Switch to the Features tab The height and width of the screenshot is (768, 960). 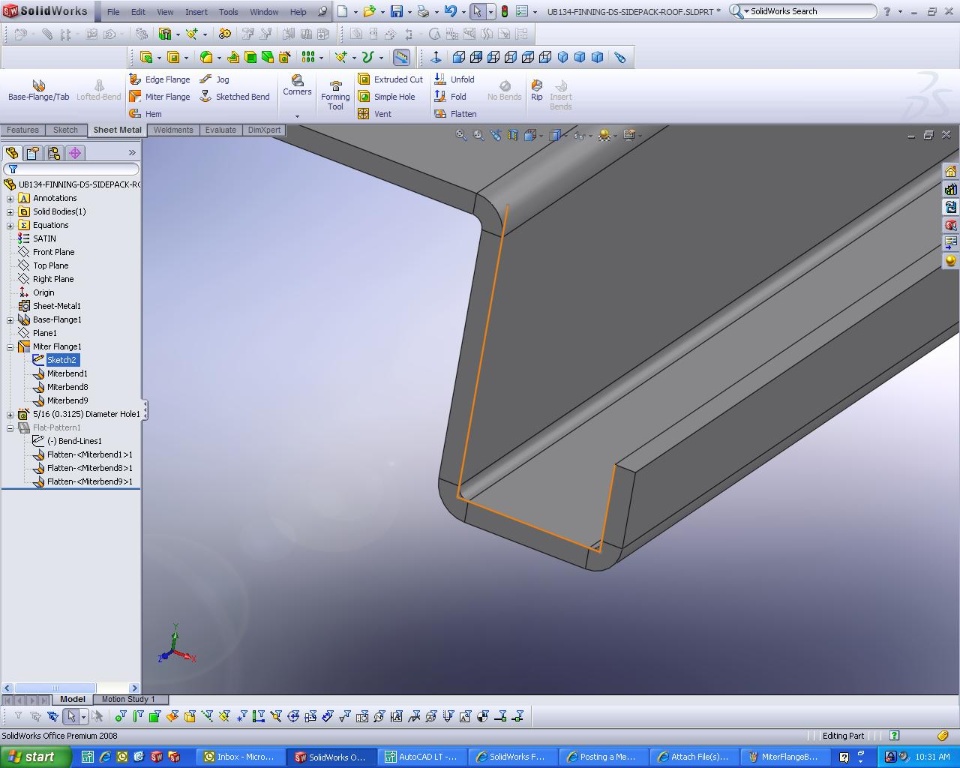coord(23,130)
